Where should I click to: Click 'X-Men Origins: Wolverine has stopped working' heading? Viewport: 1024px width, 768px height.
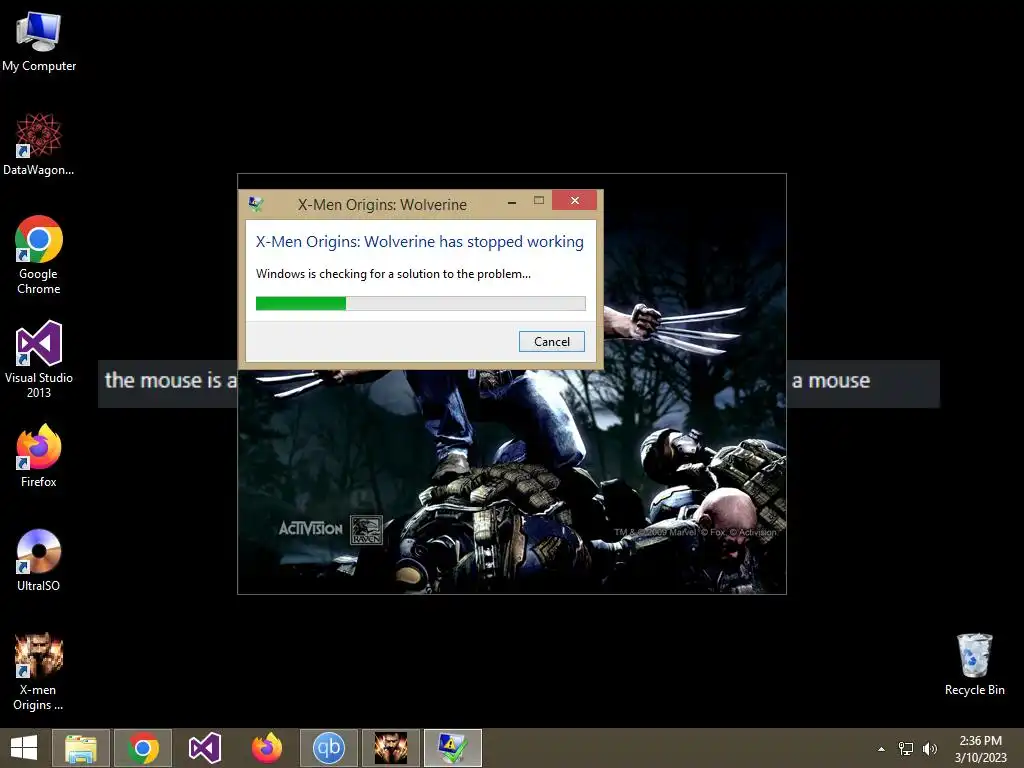420,242
